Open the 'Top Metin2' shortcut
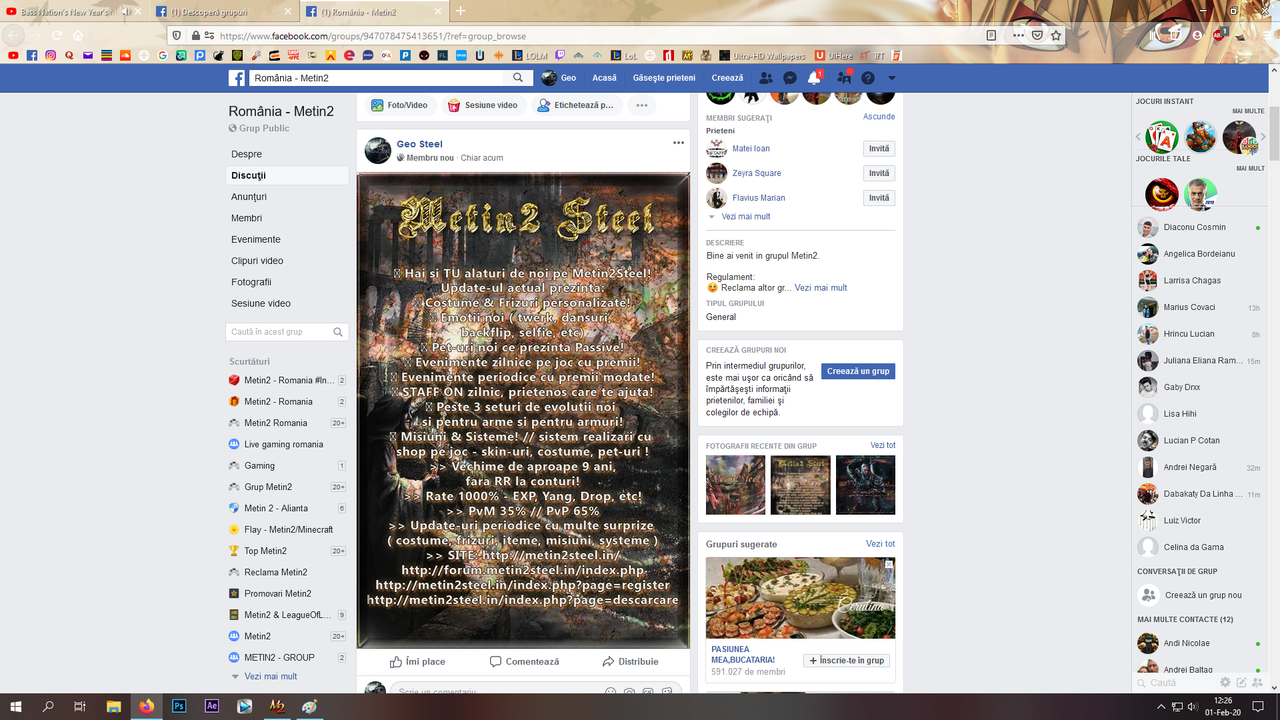 click(x=265, y=551)
